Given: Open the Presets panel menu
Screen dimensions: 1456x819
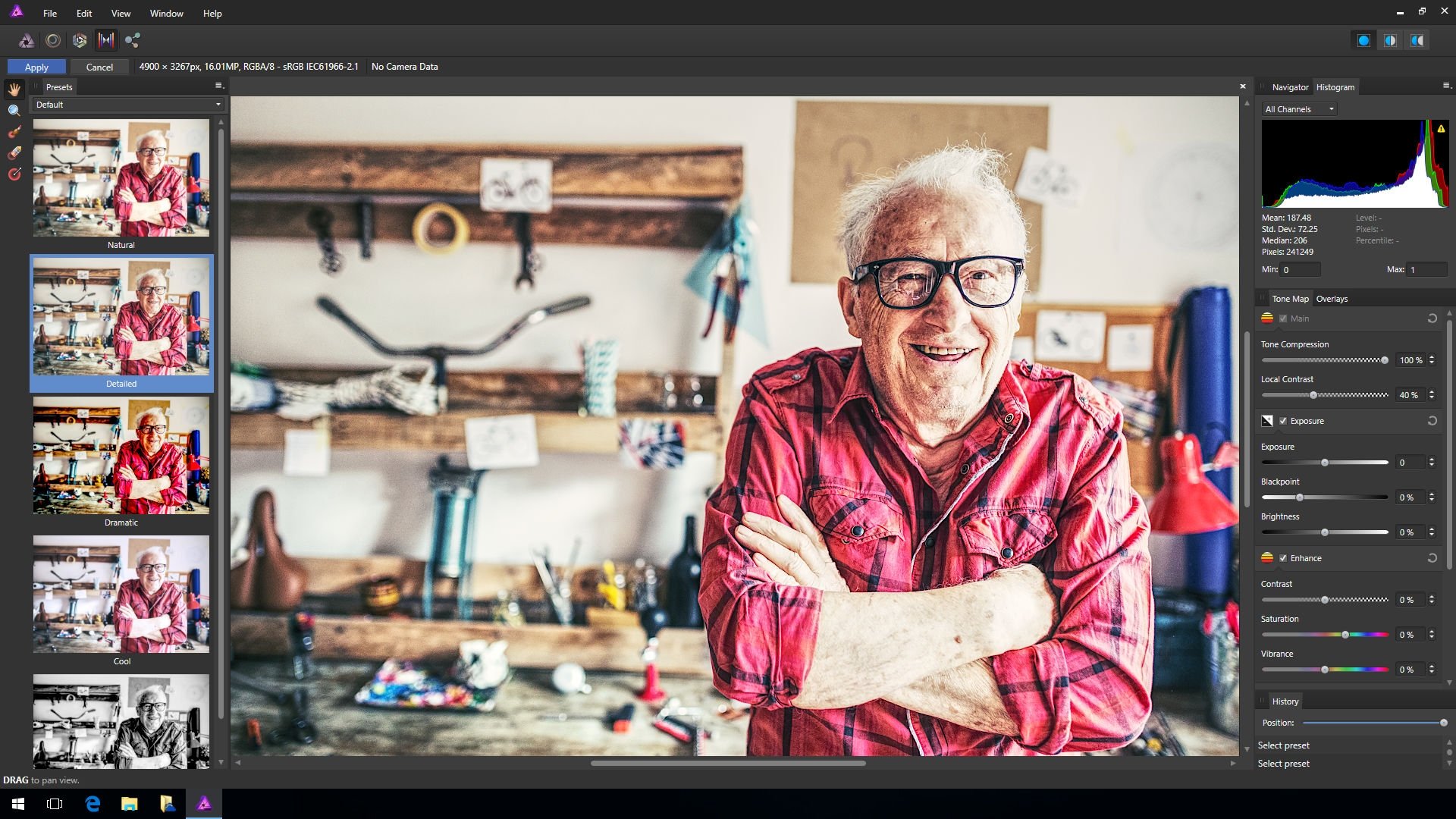Looking at the screenshot, I should [219, 86].
